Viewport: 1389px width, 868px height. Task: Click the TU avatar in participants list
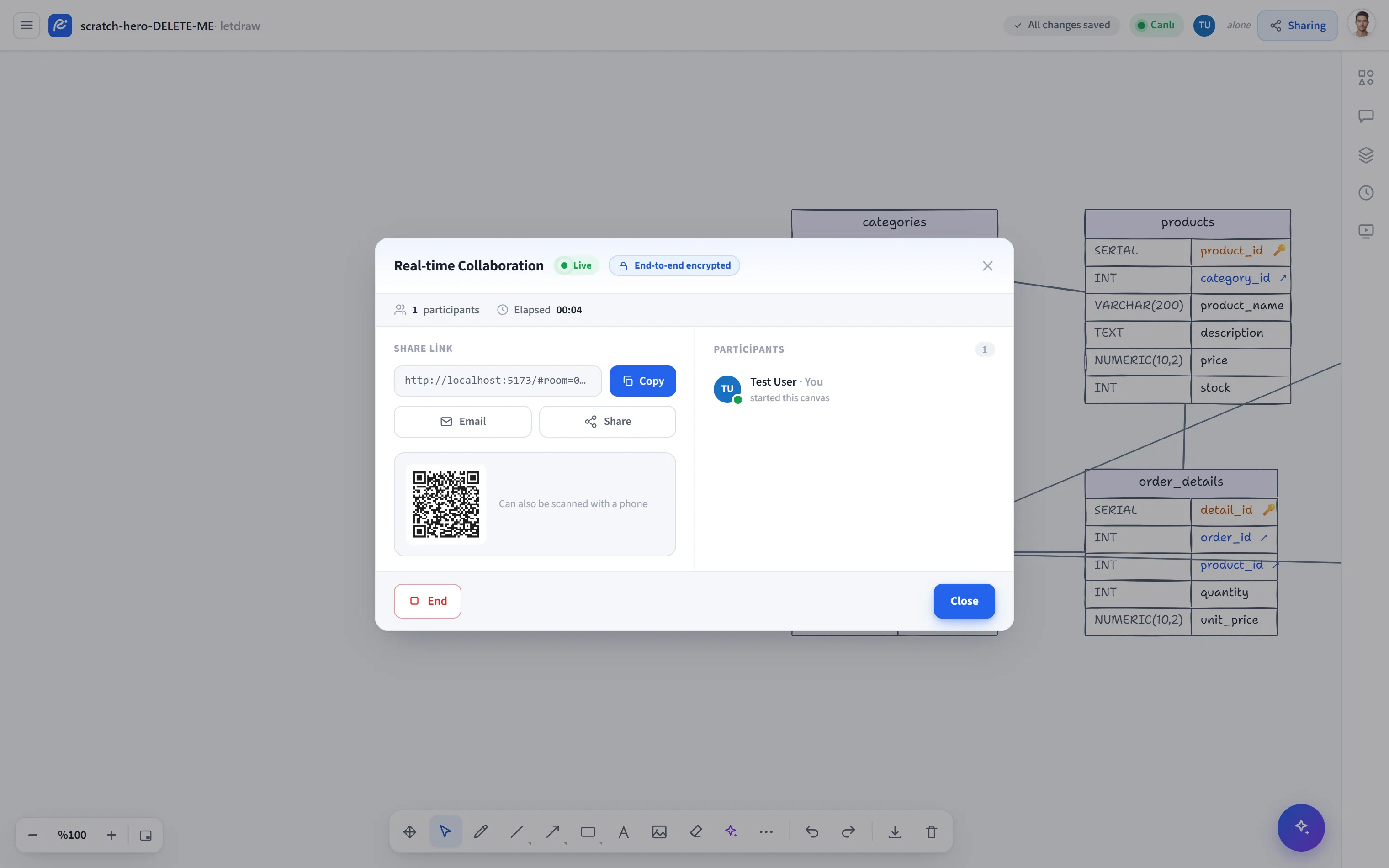(727, 389)
